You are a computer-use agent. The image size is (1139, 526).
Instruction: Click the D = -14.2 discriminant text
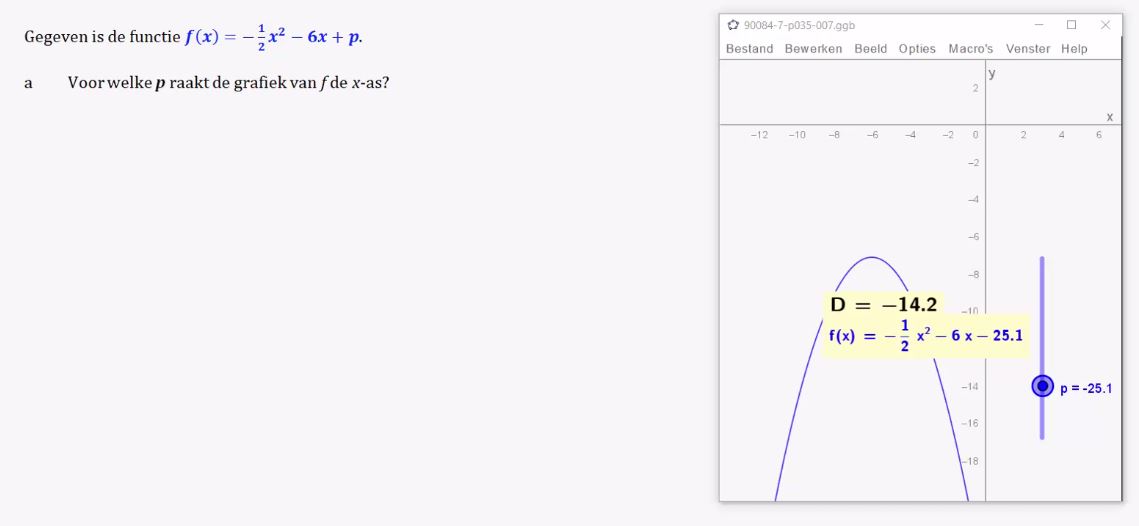[883, 304]
